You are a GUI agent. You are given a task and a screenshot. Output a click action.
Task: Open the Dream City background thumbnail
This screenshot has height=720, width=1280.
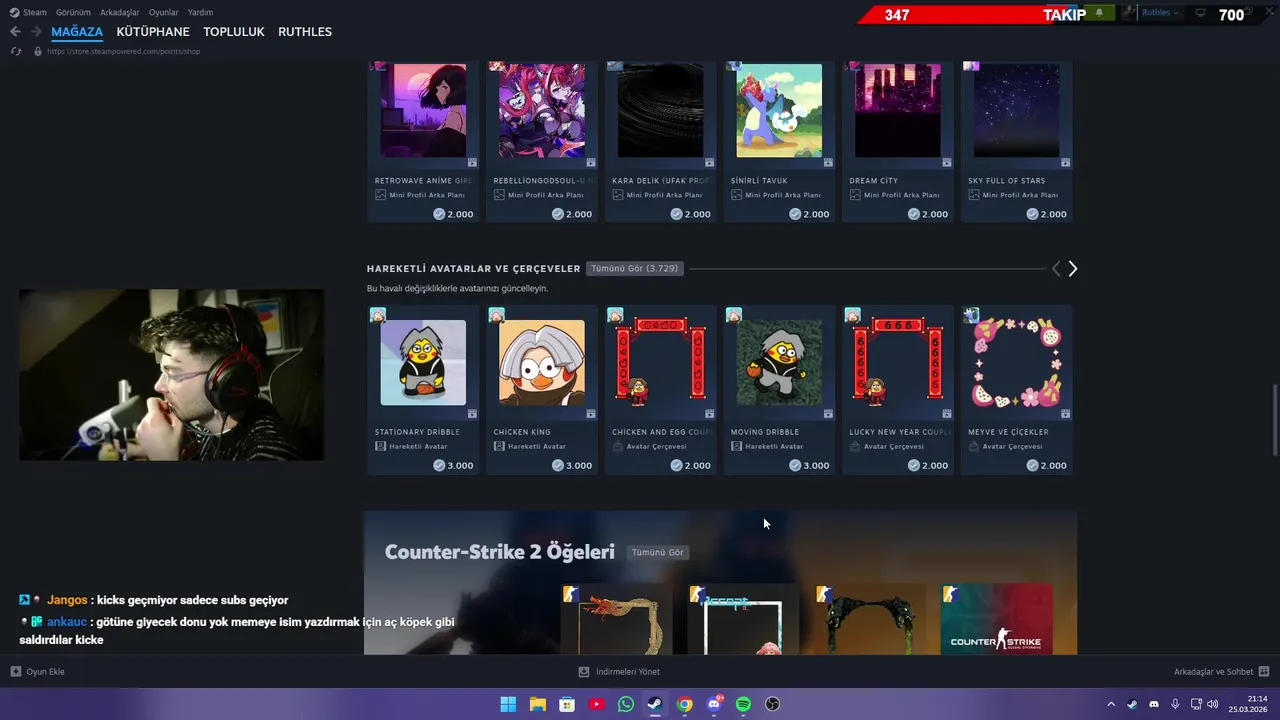(x=898, y=110)
